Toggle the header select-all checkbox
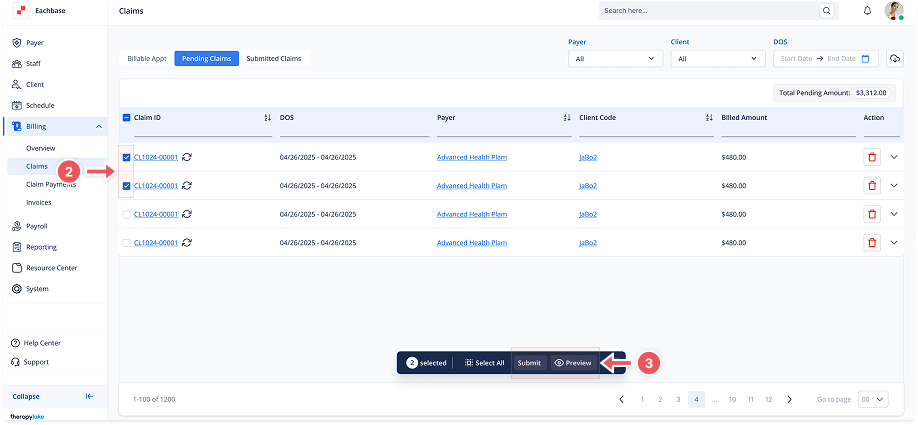This screenshot has width=918, height=425. (126, 118)
